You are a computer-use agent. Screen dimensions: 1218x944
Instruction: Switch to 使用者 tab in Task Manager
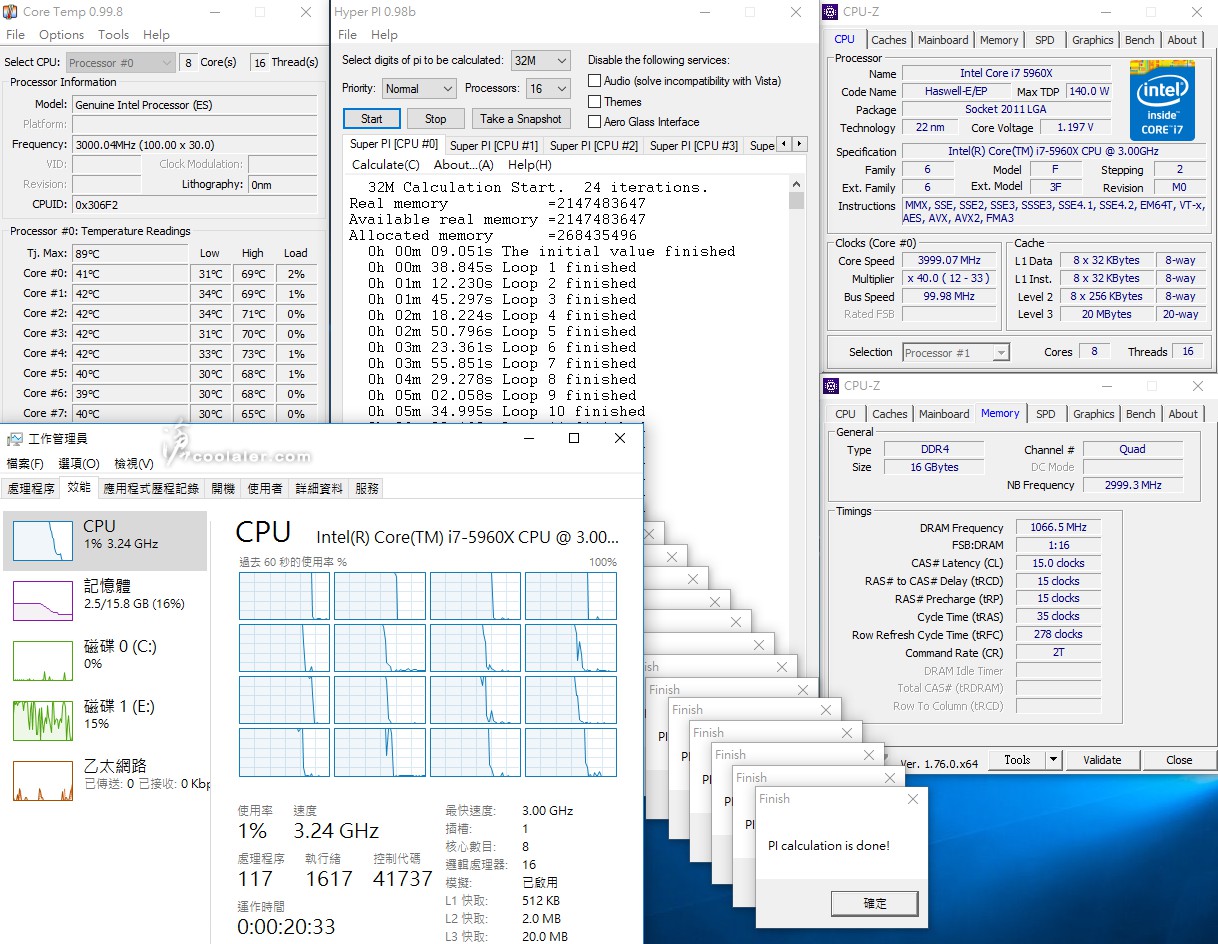(x=265, y=488)
